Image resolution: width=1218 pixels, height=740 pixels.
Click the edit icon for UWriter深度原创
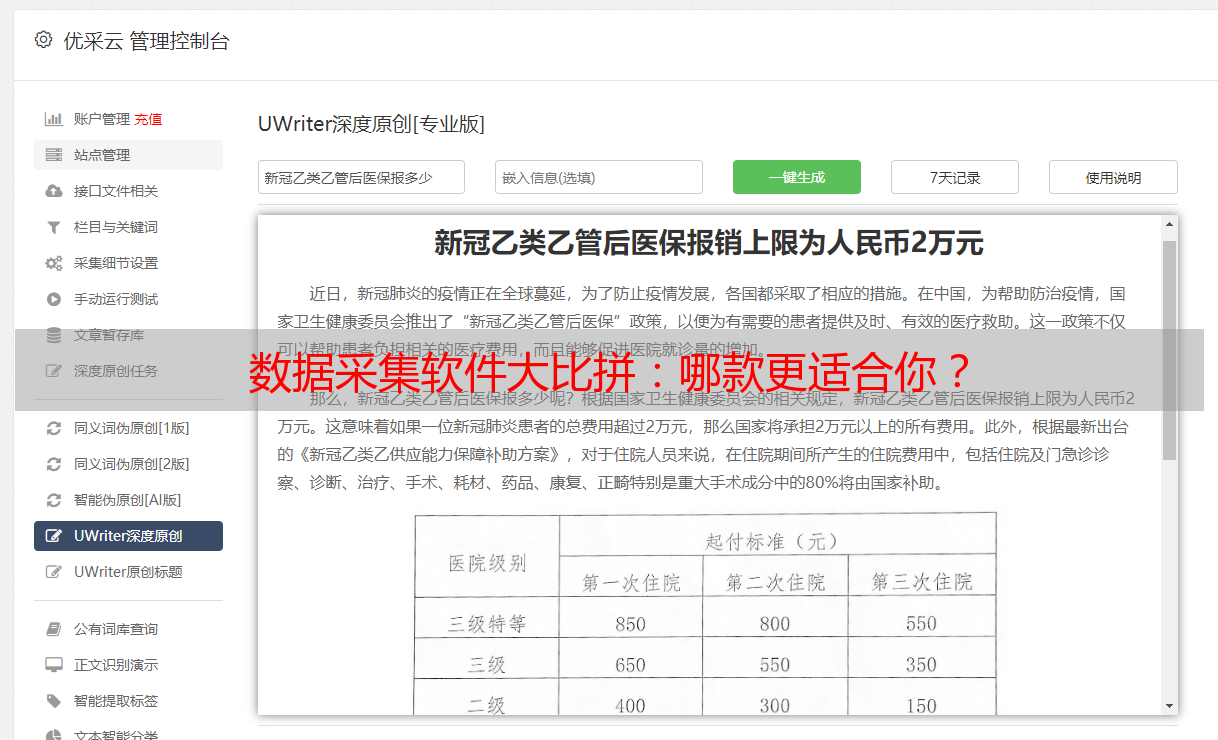point(54,536)
